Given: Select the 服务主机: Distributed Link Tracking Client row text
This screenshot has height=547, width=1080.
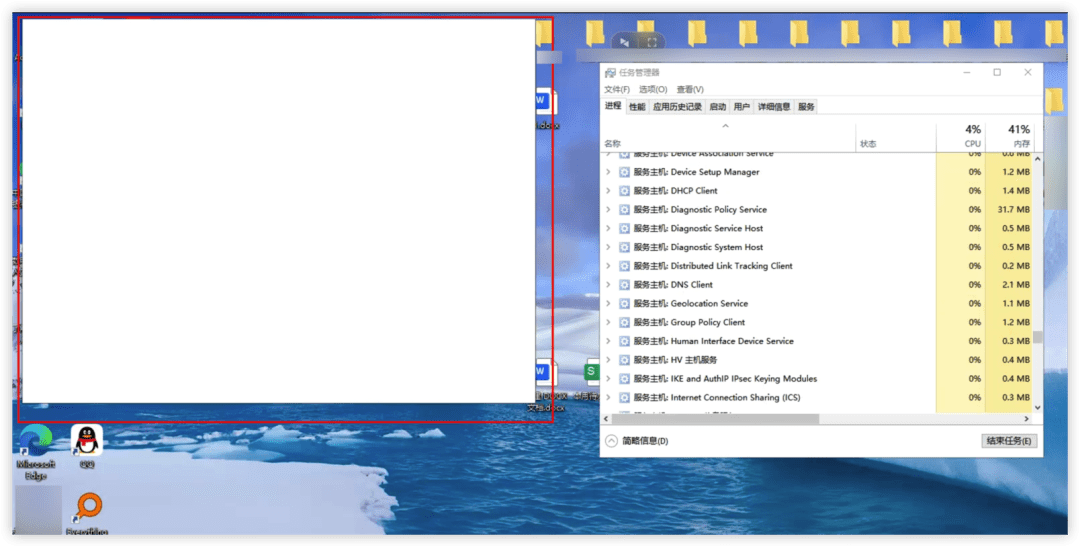Looking at the screenshot, I should [x=713, y=266].
